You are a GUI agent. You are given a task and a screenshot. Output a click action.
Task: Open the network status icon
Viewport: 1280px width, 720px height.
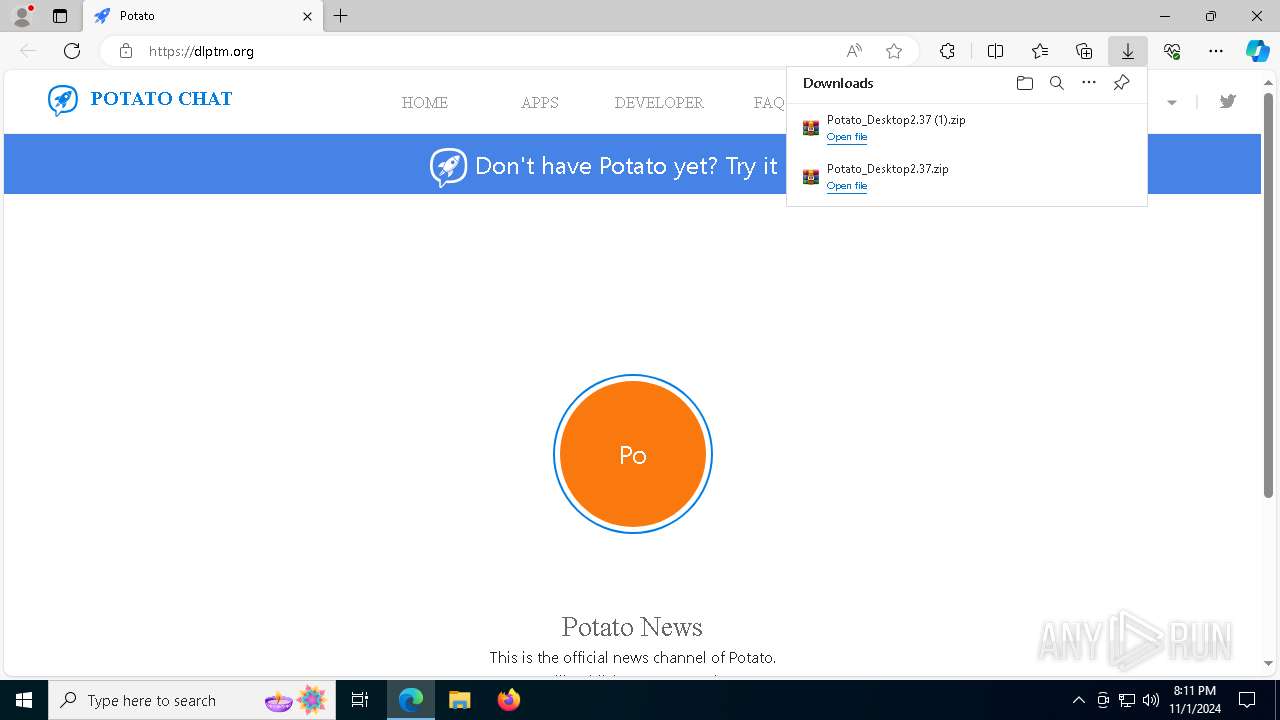click(1126, 700)
